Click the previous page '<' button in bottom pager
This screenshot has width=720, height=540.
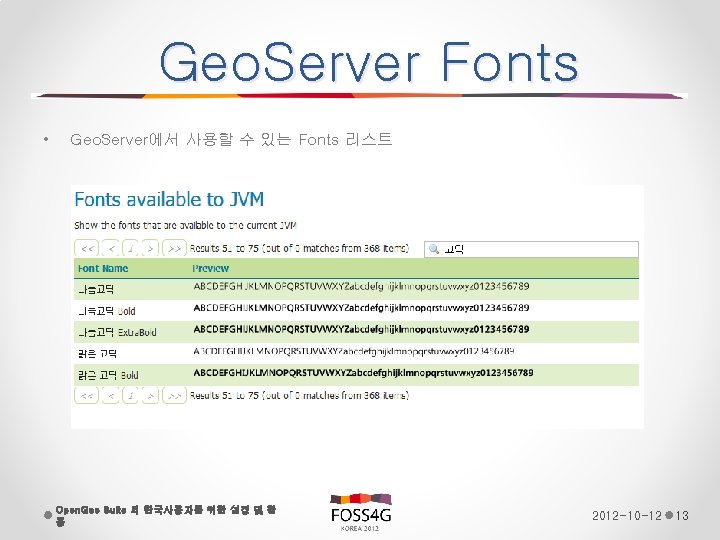[111, 395]
